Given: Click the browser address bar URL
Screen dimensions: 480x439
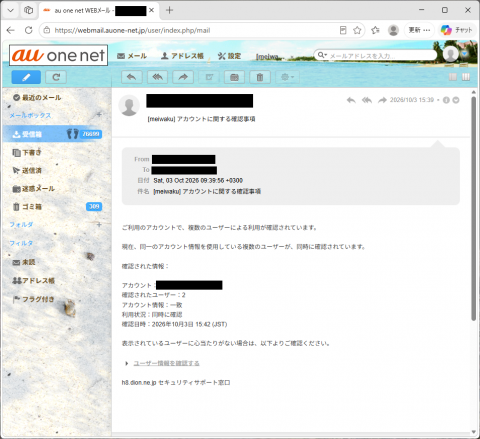Looking at the screenshot, I should 132,30.
